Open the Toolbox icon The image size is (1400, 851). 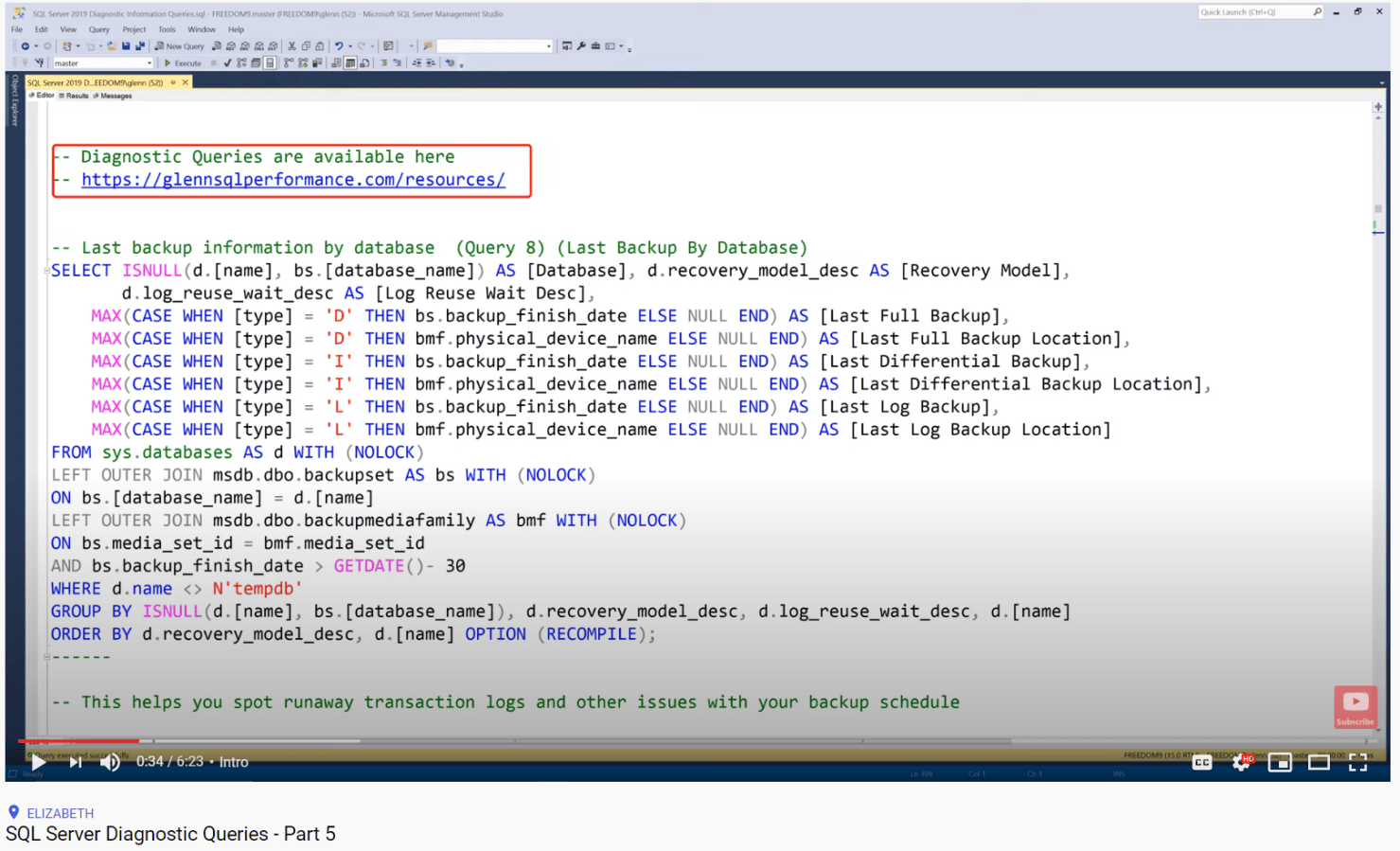pyautogui.click(x=595, y=45)
